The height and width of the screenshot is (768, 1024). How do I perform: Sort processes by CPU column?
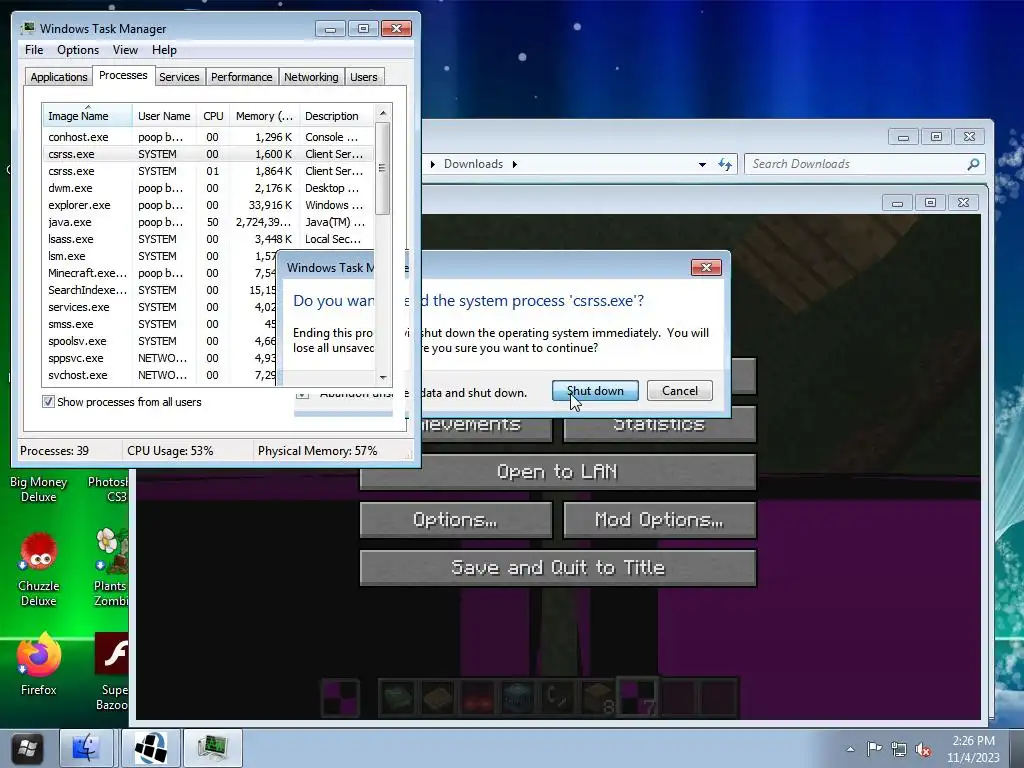(213, 116)
